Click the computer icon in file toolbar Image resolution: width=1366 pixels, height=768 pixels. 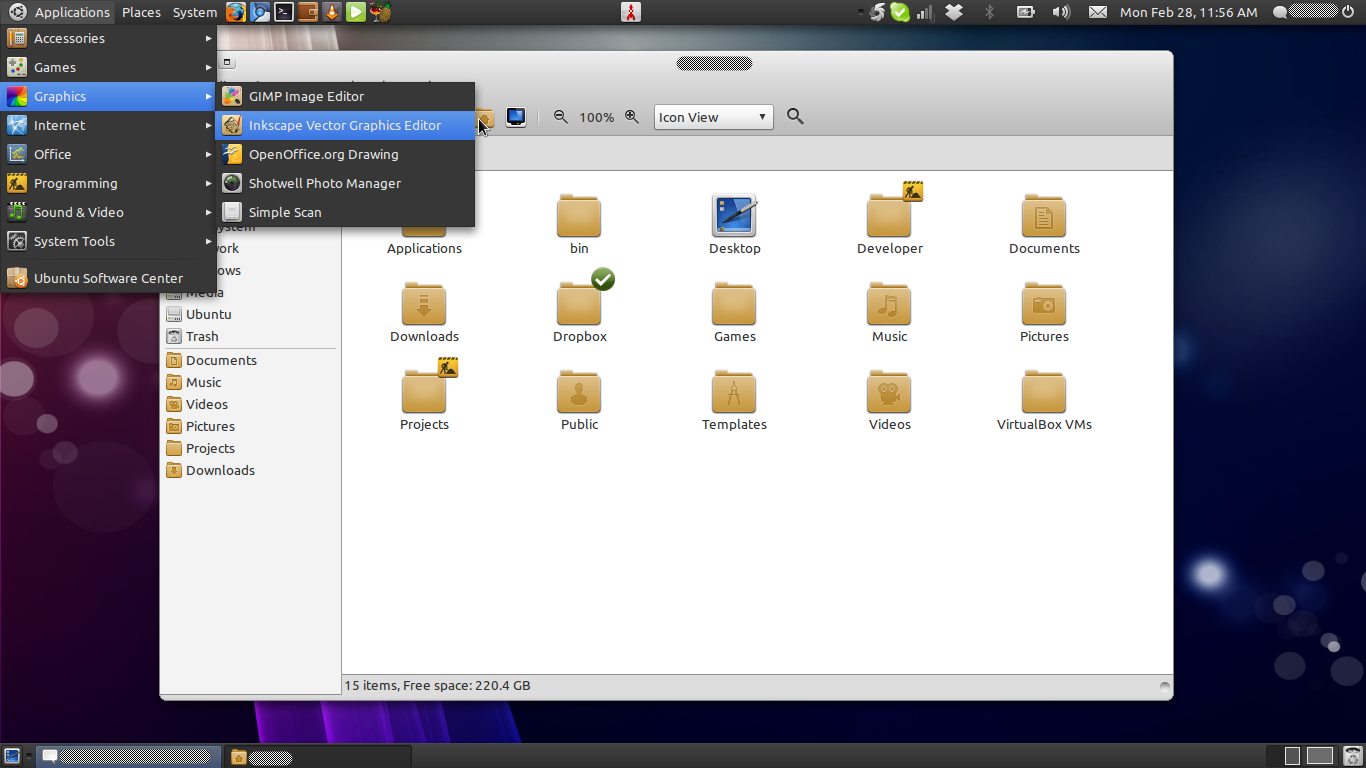(516, 117)
